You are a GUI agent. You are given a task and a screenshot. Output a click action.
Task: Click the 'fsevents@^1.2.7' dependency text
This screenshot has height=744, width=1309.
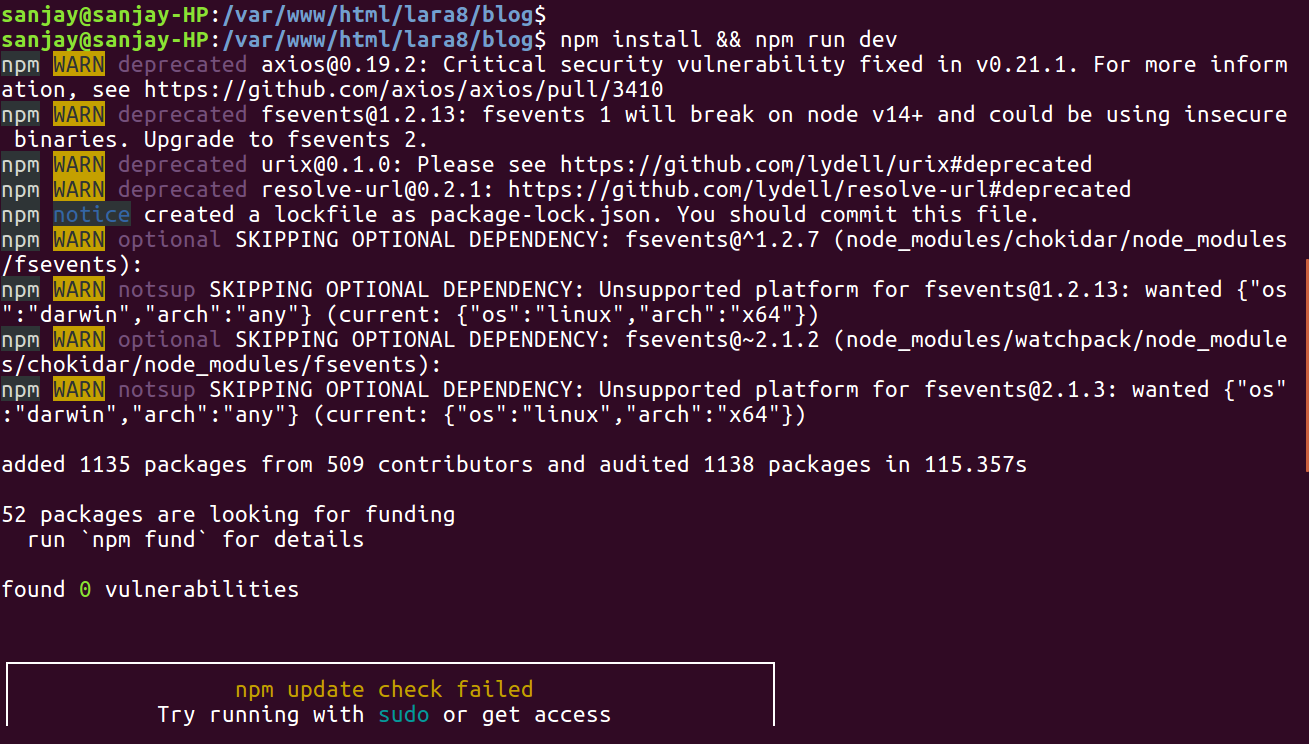coord(722,240)
